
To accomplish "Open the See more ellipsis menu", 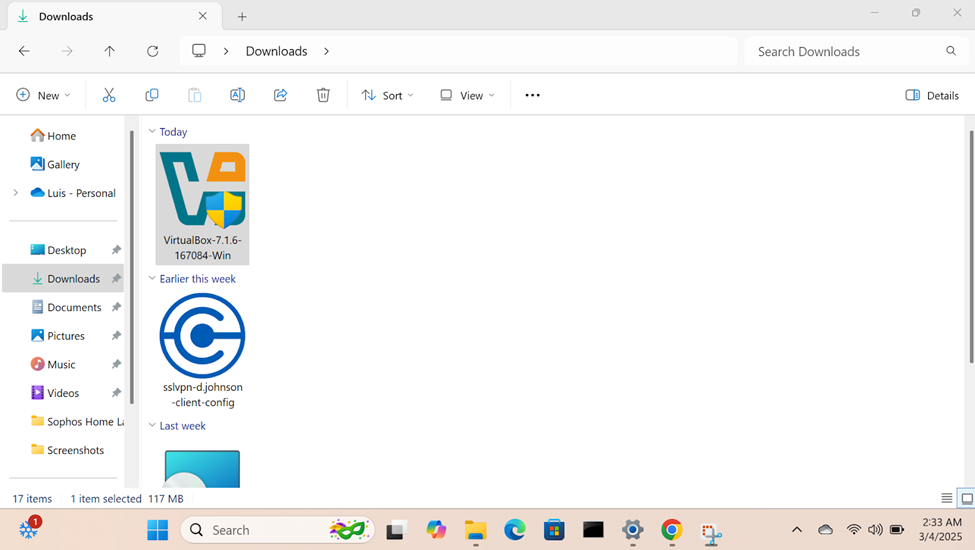I will (532, 95).
